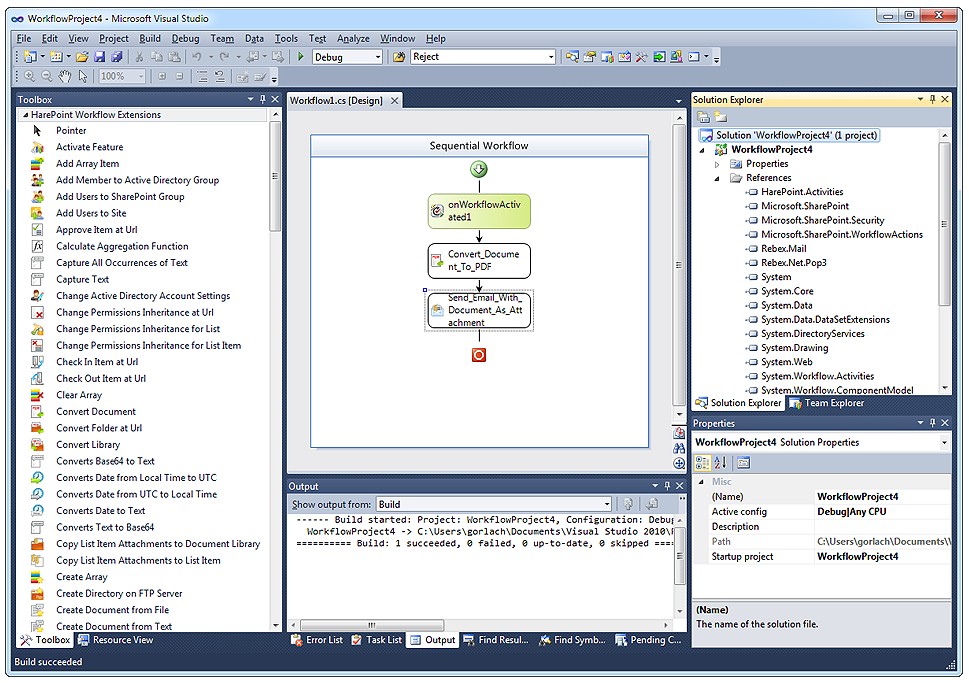Click the Open File folder icon
Screen dimensions: 969x683
82,57
